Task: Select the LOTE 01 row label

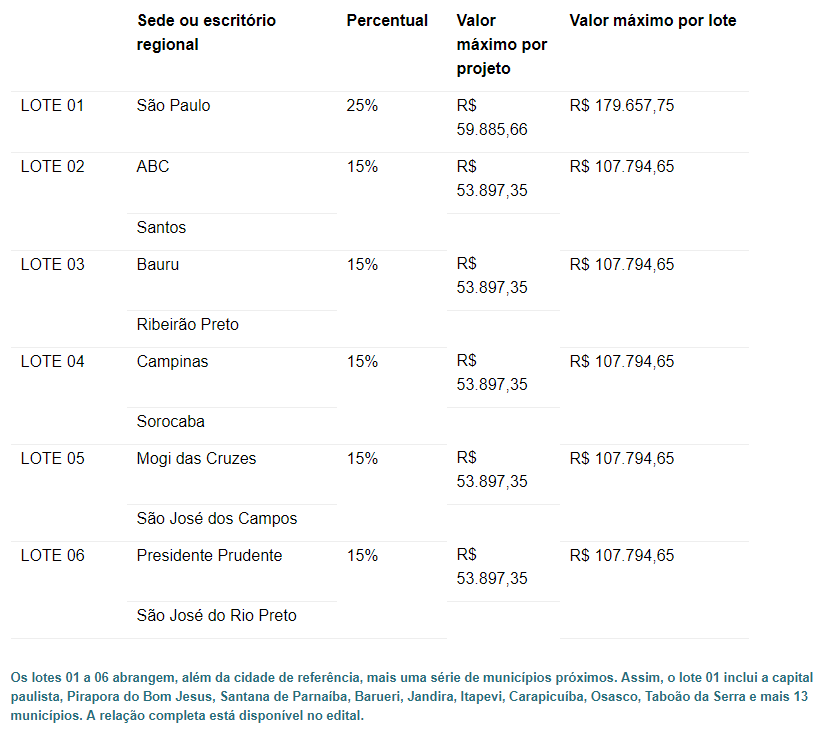Action: click(52, 106)
